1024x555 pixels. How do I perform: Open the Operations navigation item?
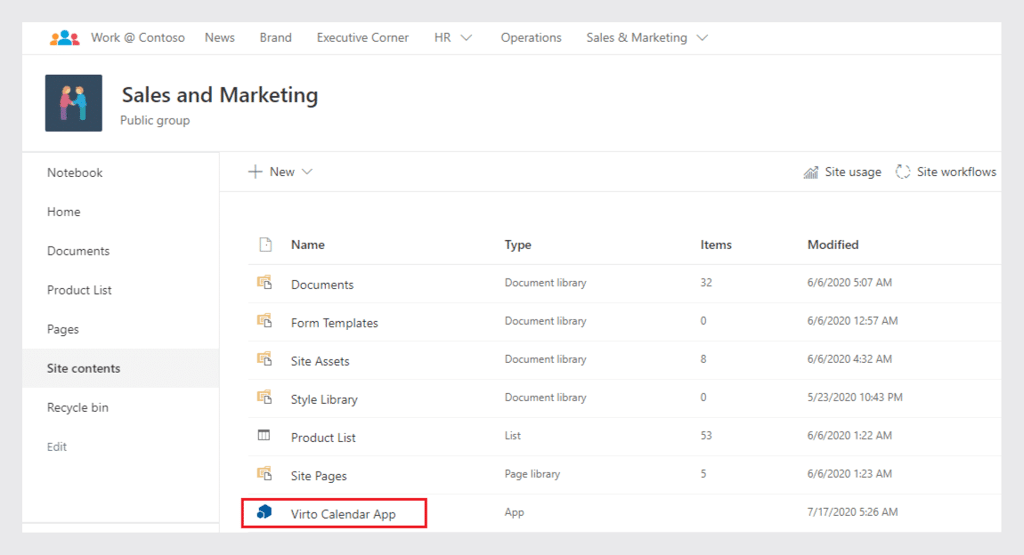[531, 38]
